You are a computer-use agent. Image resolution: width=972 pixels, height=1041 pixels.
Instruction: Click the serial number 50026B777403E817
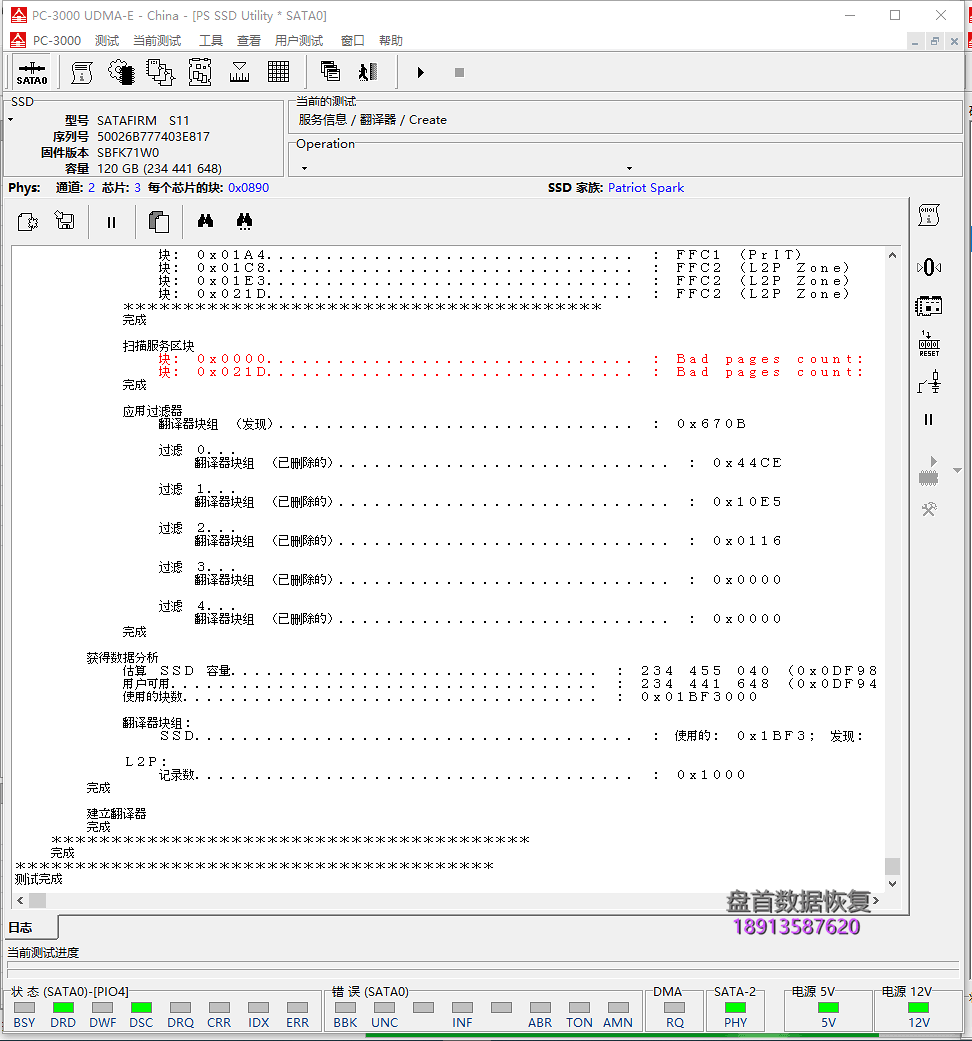coord(153,137)
